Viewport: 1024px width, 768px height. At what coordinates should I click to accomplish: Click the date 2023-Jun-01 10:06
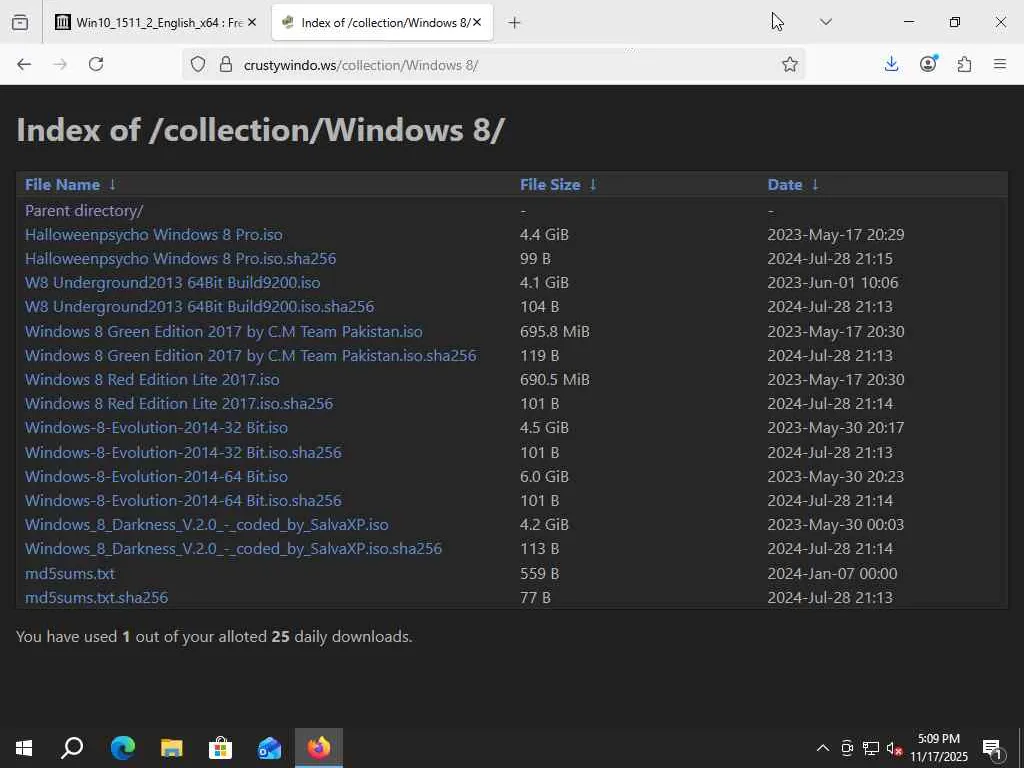833,283
